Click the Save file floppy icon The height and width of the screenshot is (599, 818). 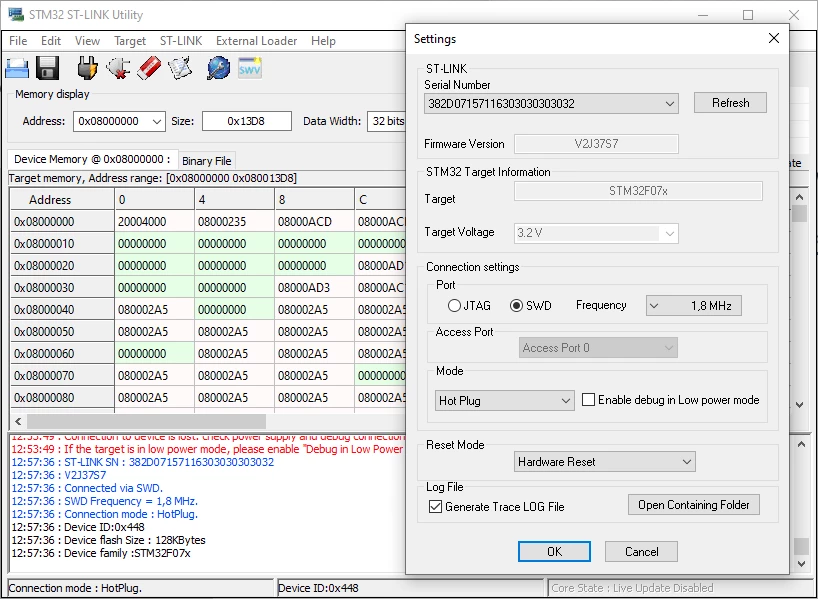click(47, 68)
